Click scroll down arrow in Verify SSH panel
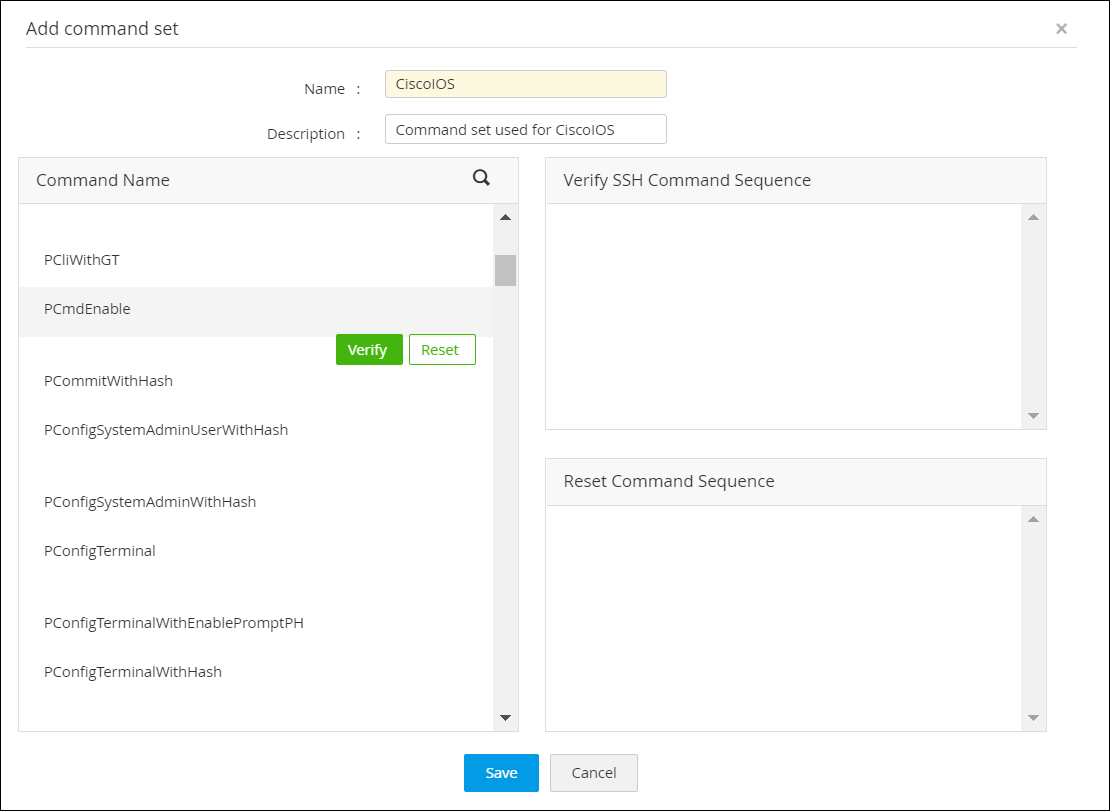 pyautogui.click(x=1033, y=416)
